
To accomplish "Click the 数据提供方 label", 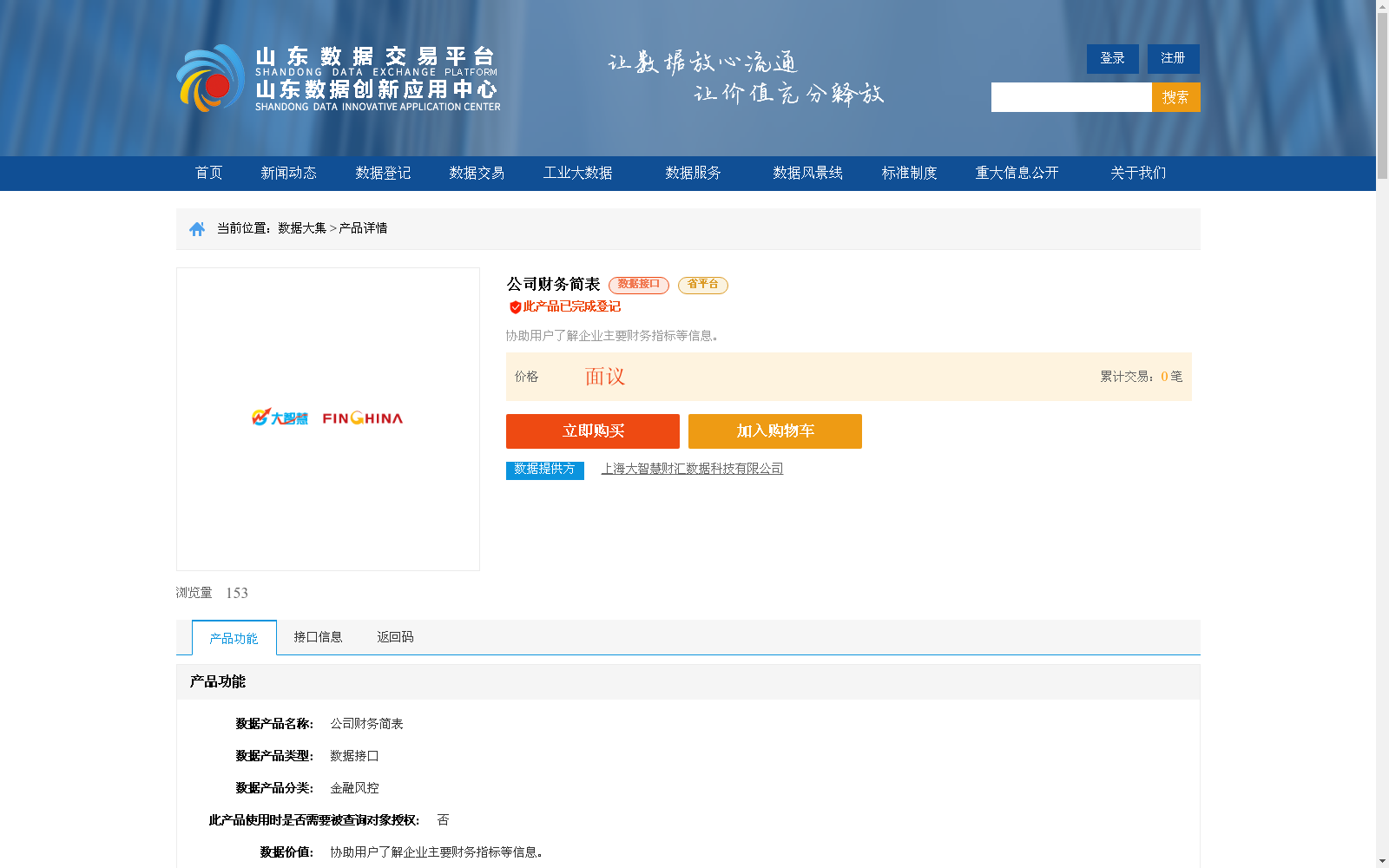I will pyautogui.click(x=545, y=470).
